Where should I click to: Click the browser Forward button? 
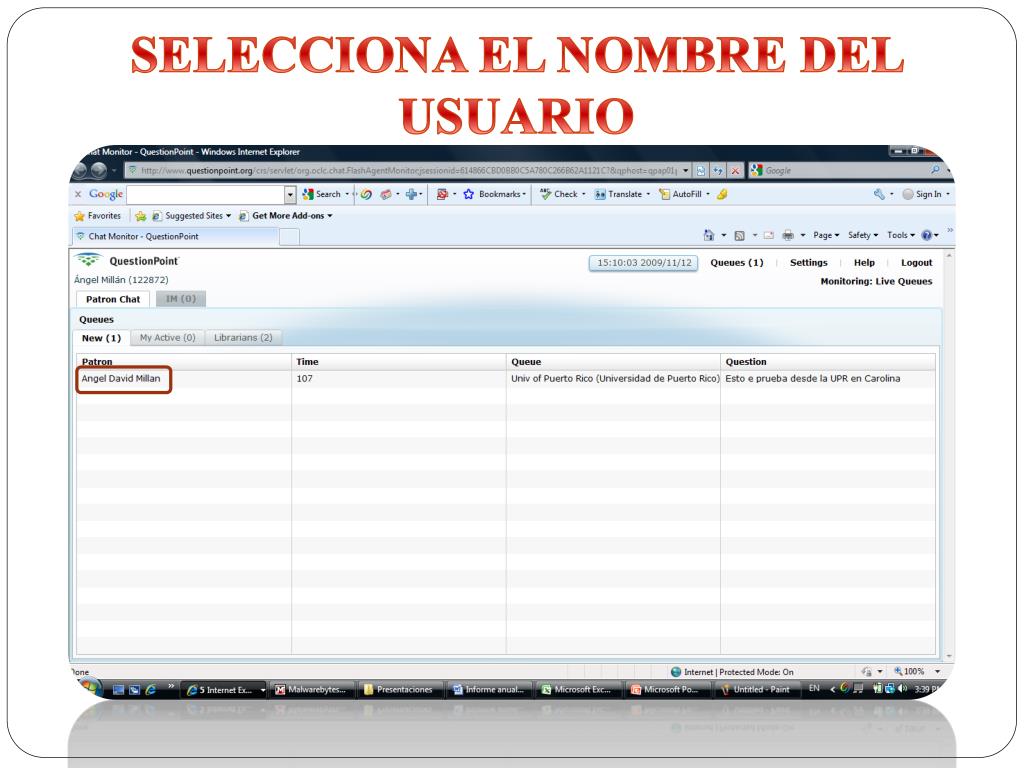pyautogui.click(x=99, y=170)
